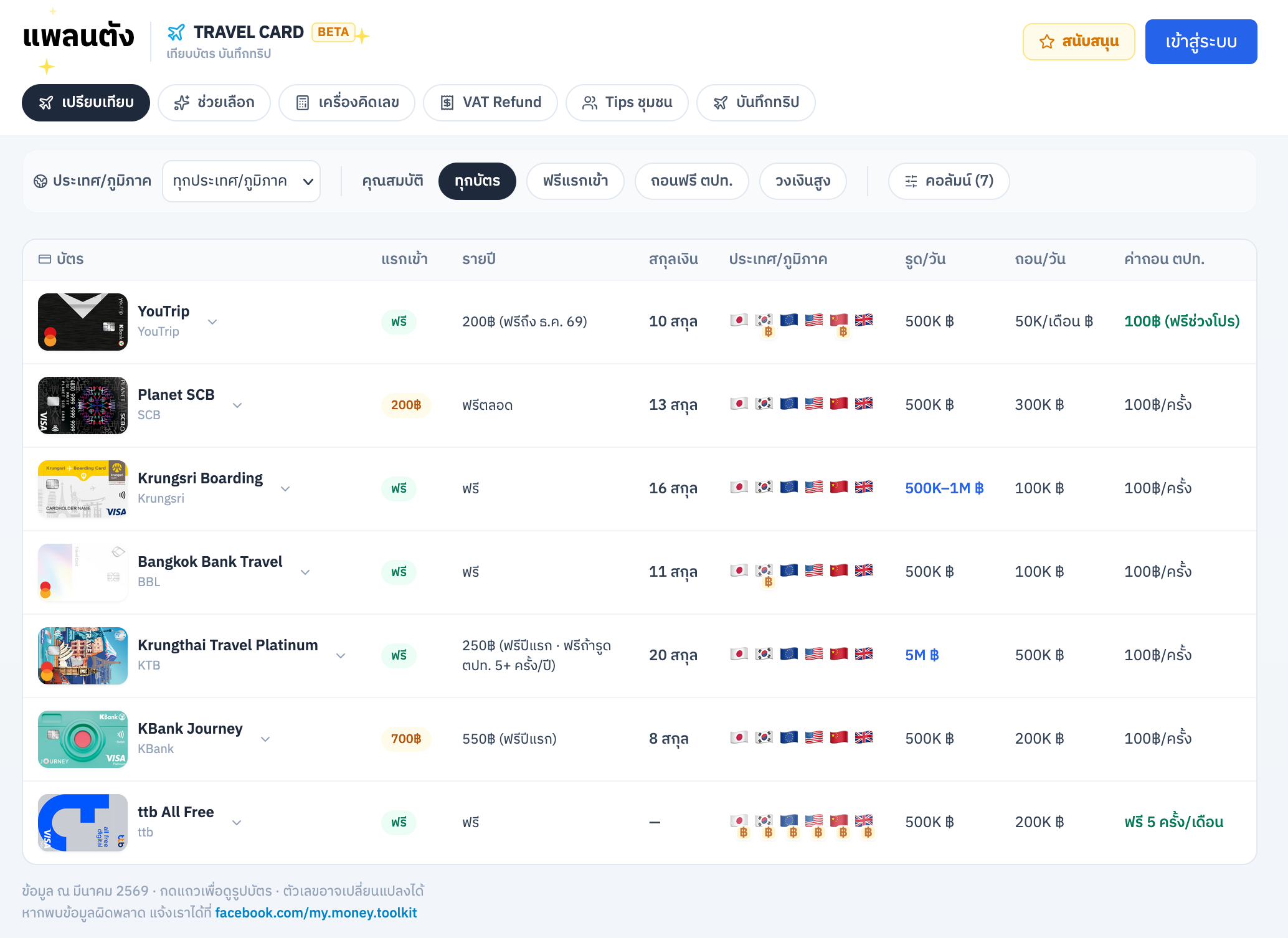
Task: Open the Tips ชุมชน tab
Action: coord(627,103)
